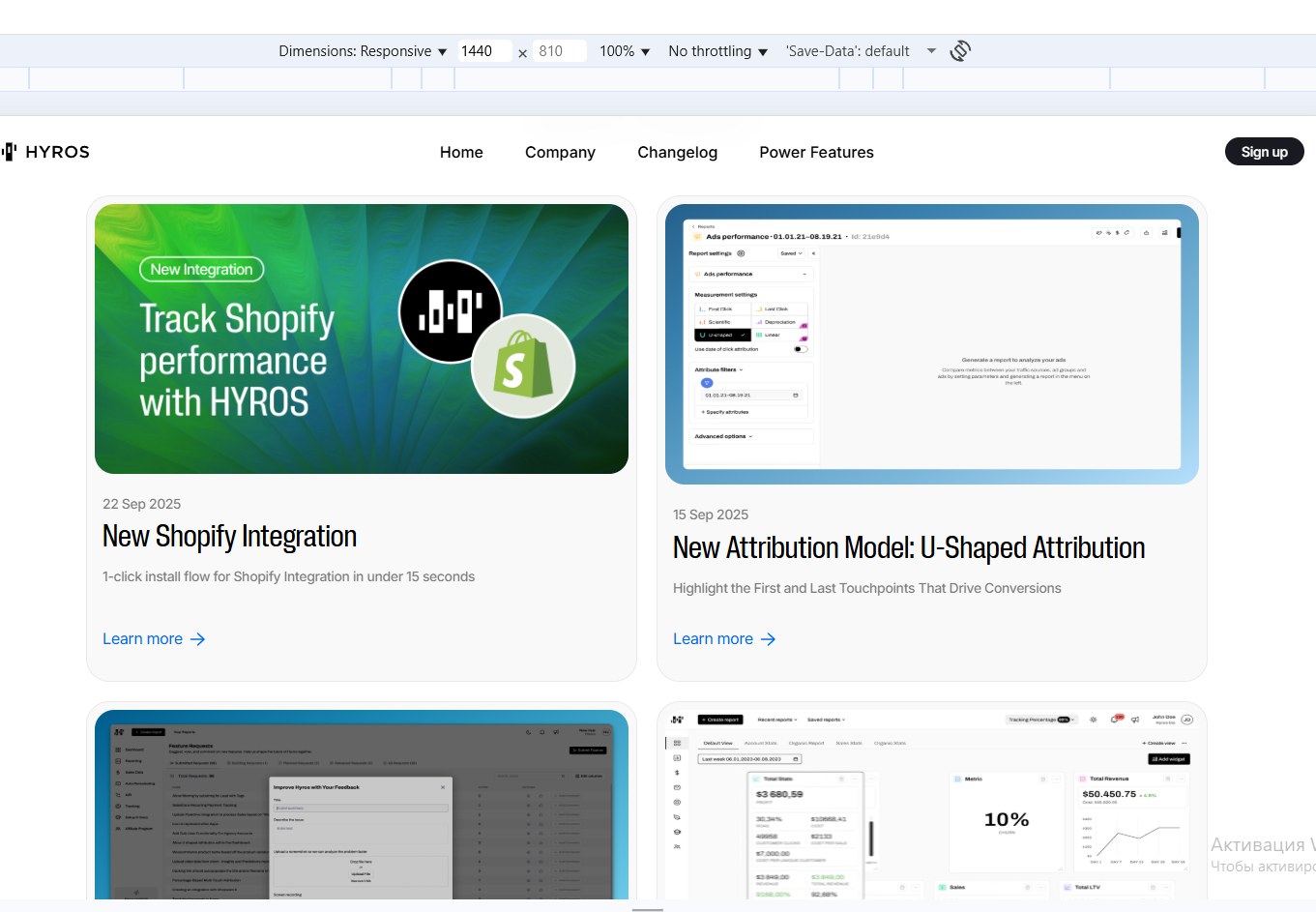
Task: Open the 100% zoom dropdown
Action: pos(625,51)
